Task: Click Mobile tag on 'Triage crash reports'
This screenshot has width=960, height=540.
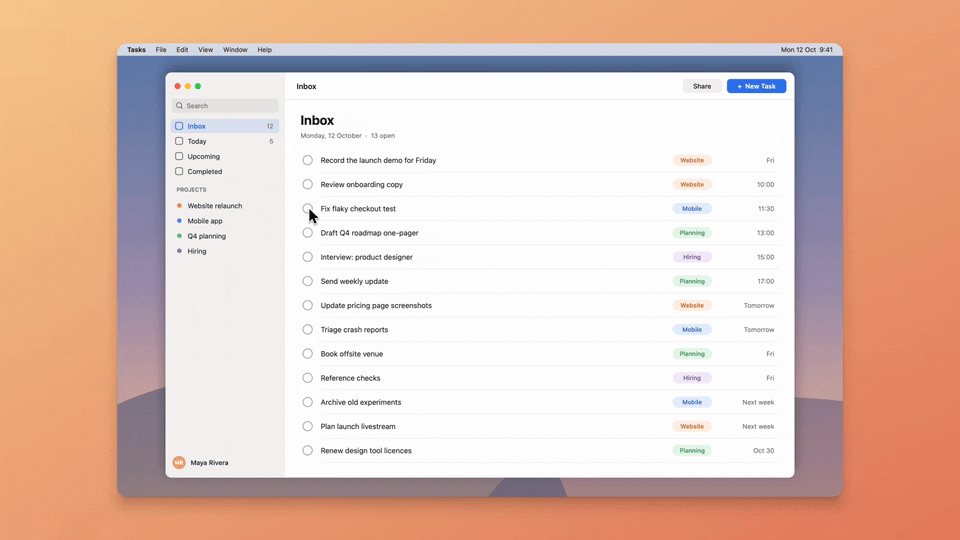Action: point(692,329)
